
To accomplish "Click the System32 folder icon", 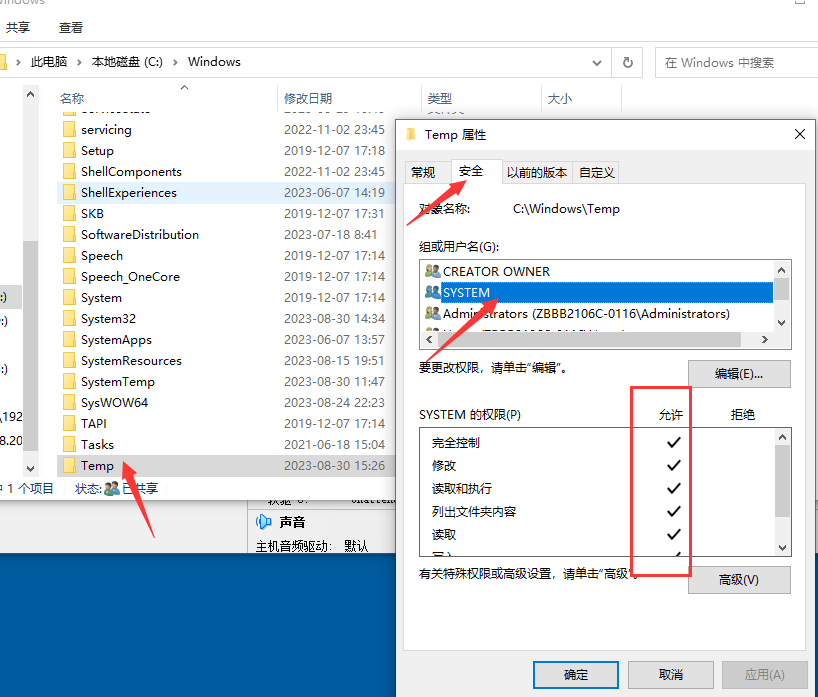I will (69, 318).
